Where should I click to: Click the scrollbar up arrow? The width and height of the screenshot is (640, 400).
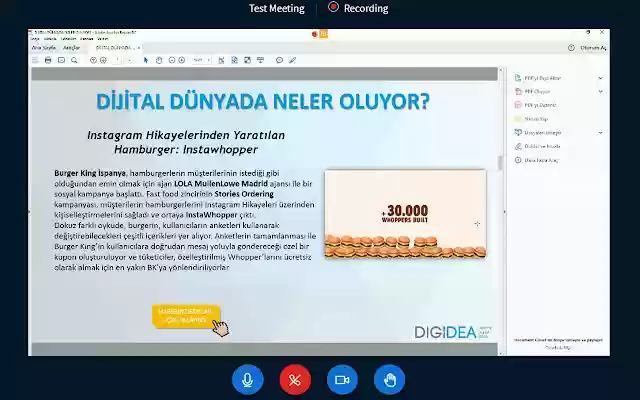[x=500, y=71]
